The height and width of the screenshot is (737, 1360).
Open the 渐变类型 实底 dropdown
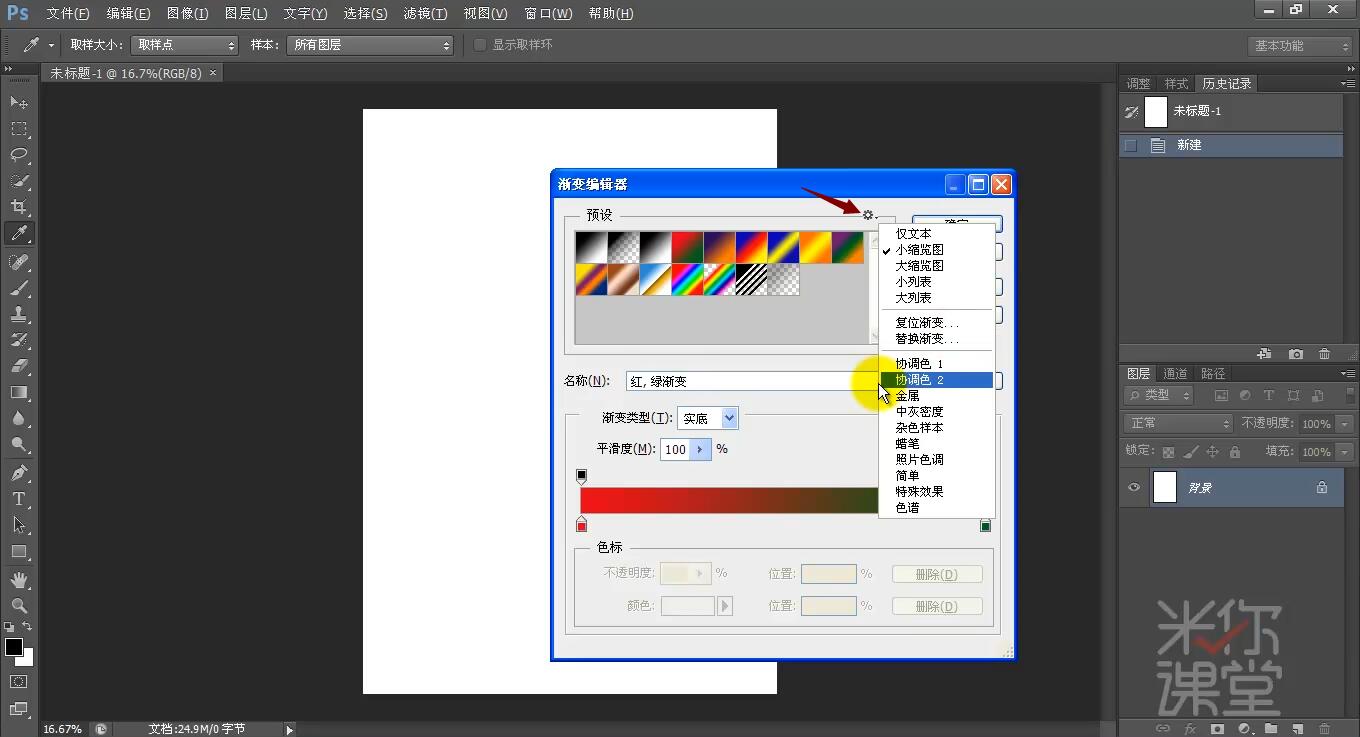(x=708, y=418)
